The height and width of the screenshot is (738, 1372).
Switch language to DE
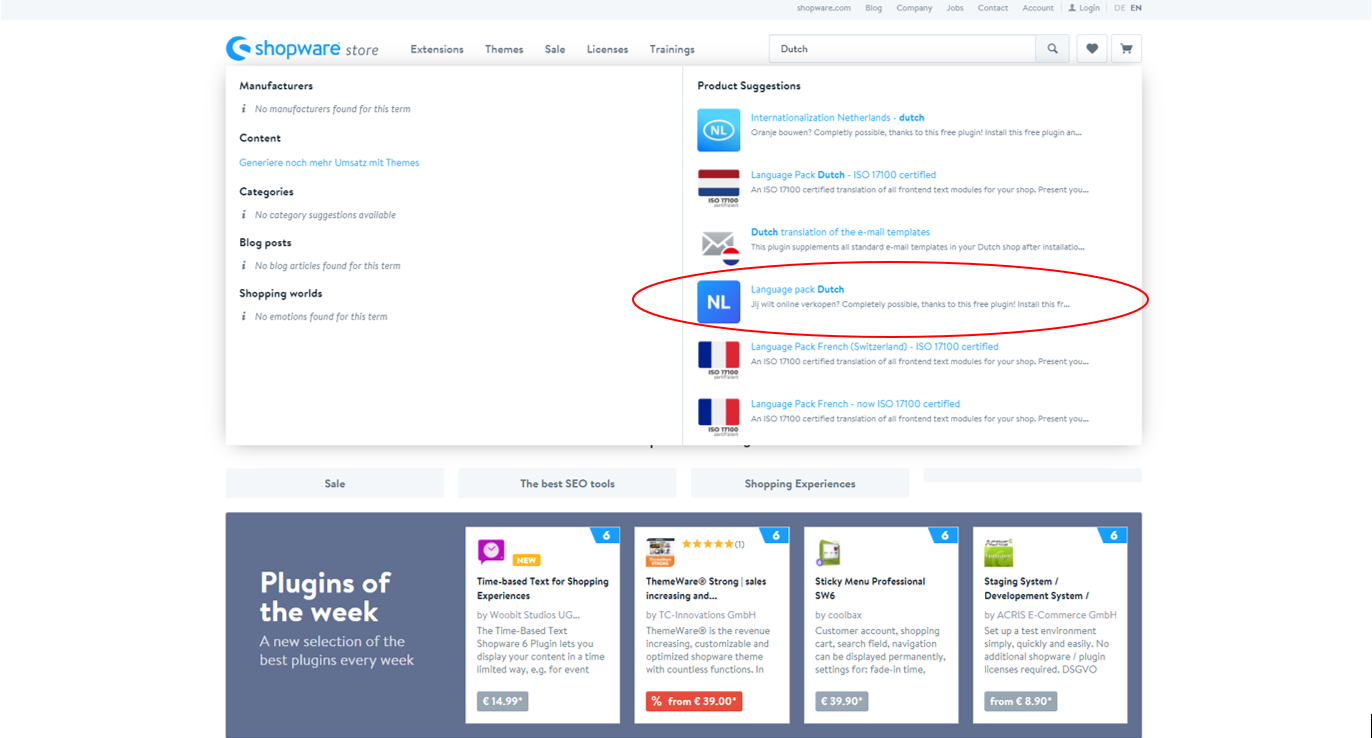(x=1119, y=8)
